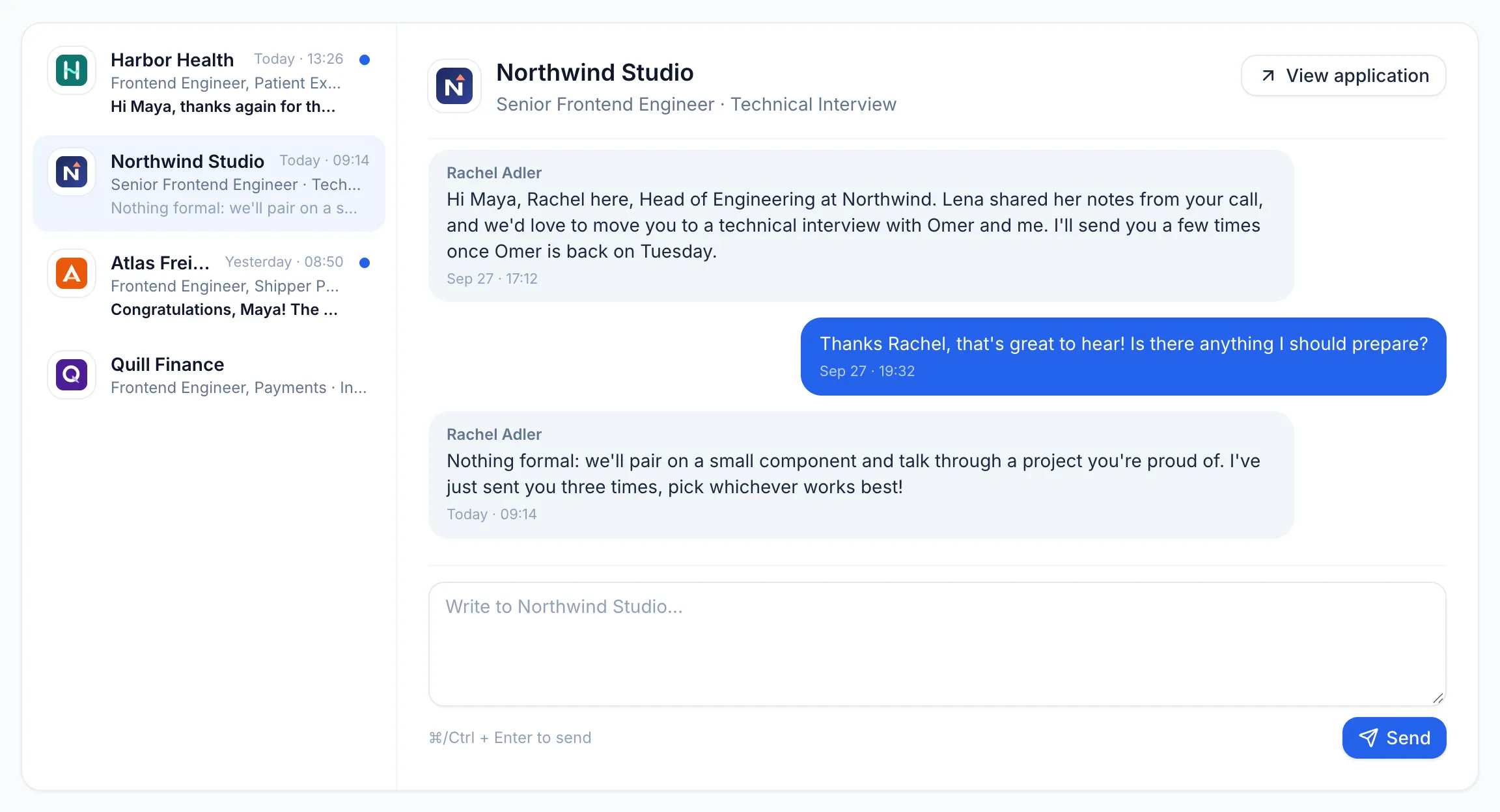The height and width of the screenshot is (812, 1500).
Task: Send the message with Send button
Action: tap(1395, 738)
